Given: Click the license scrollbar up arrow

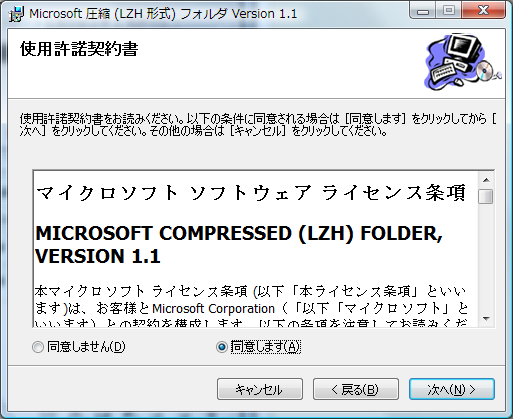Looking at the screenshot, I should click(x=486, y=180).
